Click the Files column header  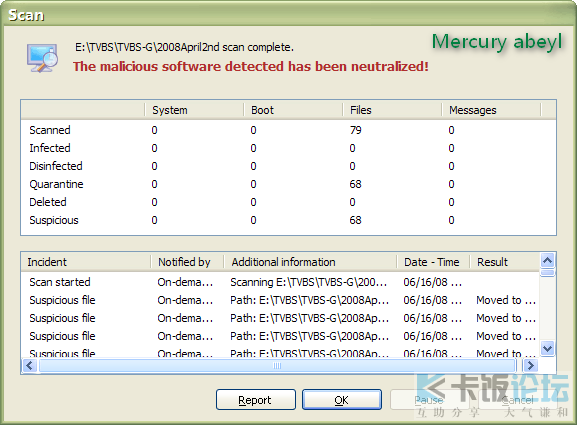click(392, 110)
